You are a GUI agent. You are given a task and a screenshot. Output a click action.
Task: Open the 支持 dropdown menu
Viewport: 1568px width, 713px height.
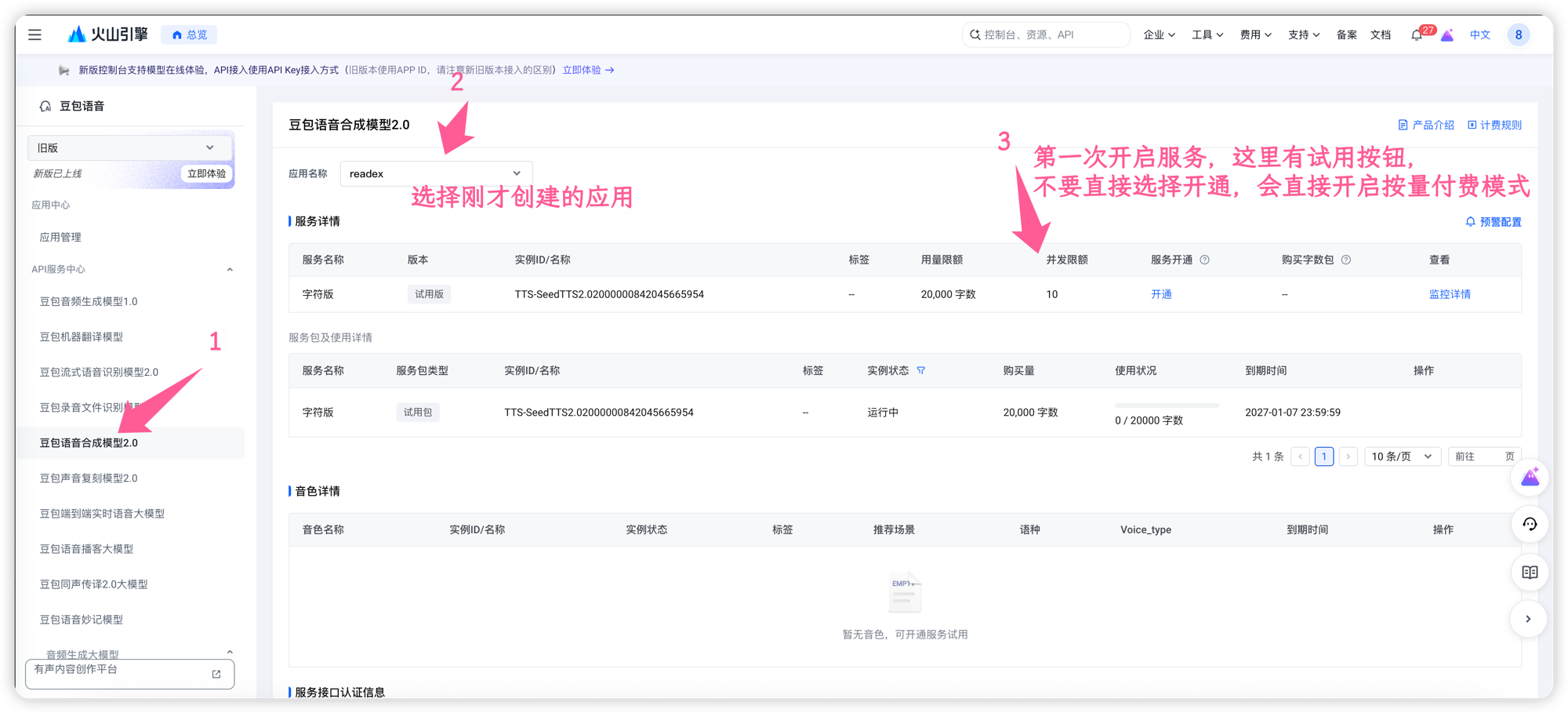(1304, 35)
